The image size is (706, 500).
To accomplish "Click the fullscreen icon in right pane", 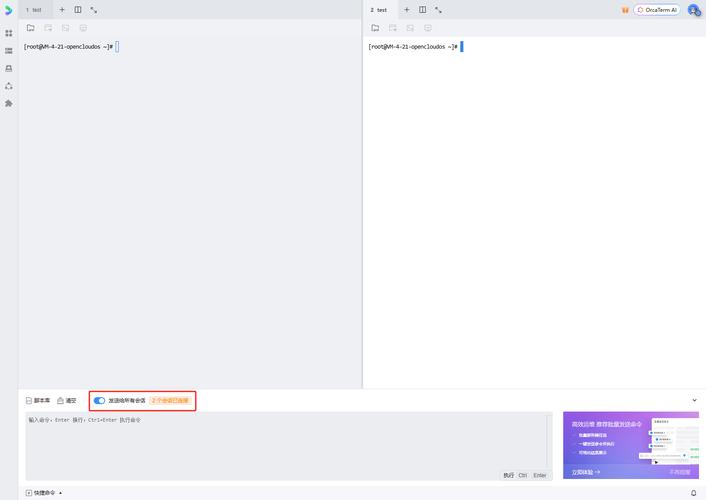I will (x=438, y=9).
